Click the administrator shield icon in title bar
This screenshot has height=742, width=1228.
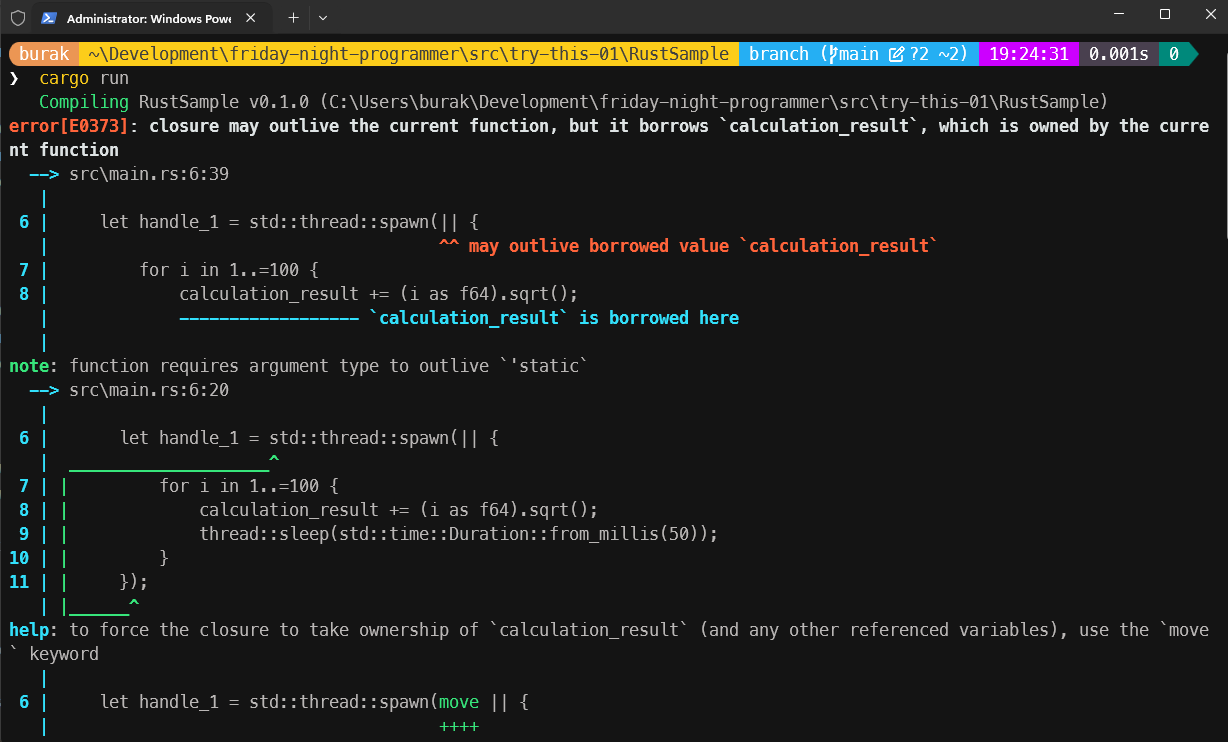point(17,18)
